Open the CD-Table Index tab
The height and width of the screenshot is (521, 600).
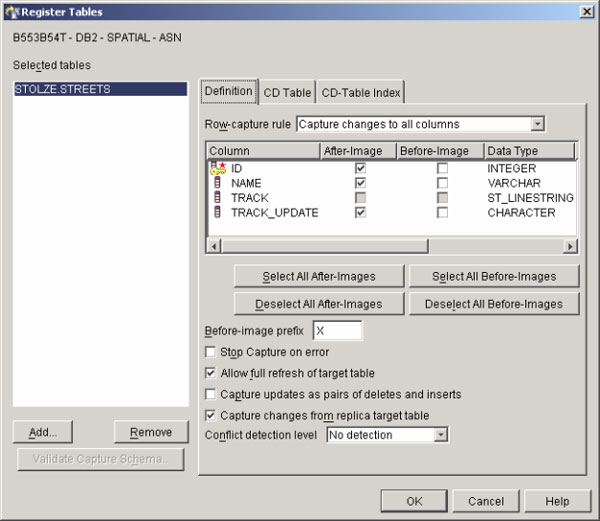(x=360, y=93)
